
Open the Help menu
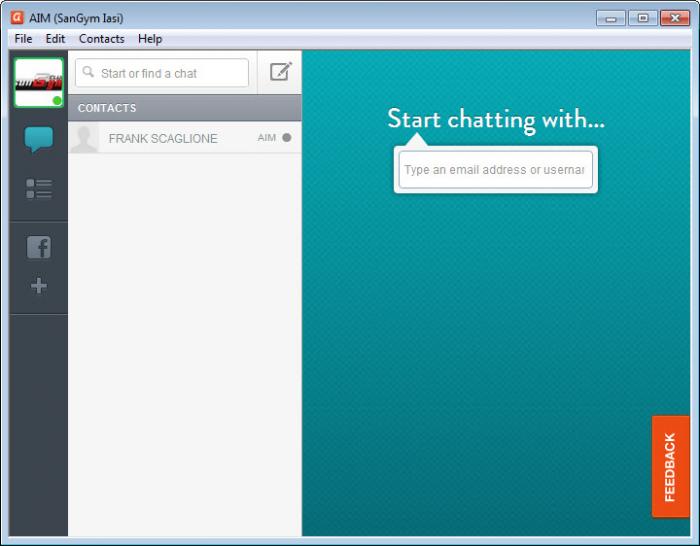point(150,39)
